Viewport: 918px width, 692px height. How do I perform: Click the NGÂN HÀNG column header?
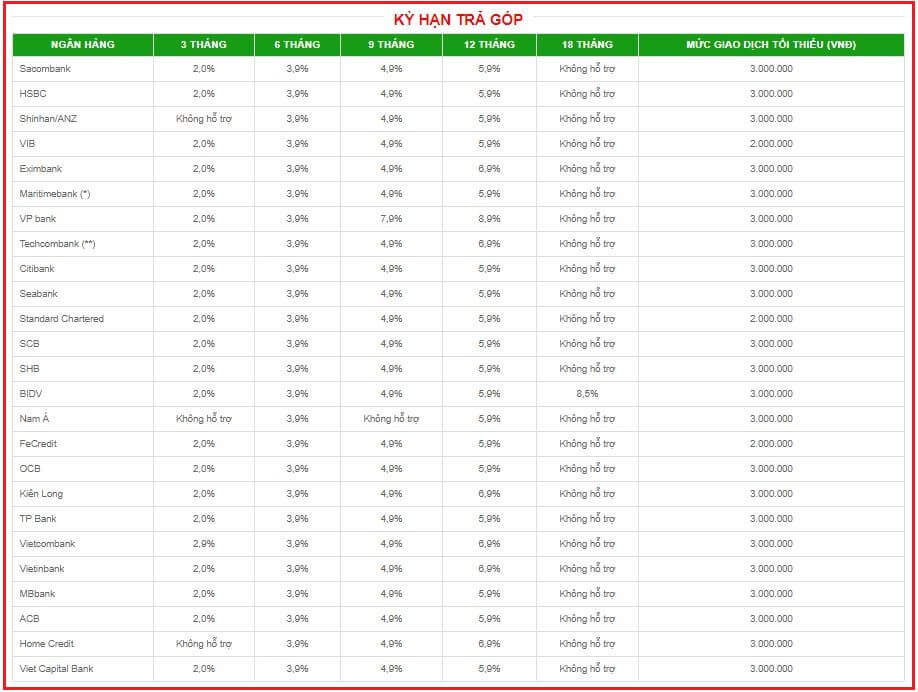[83, 44]
